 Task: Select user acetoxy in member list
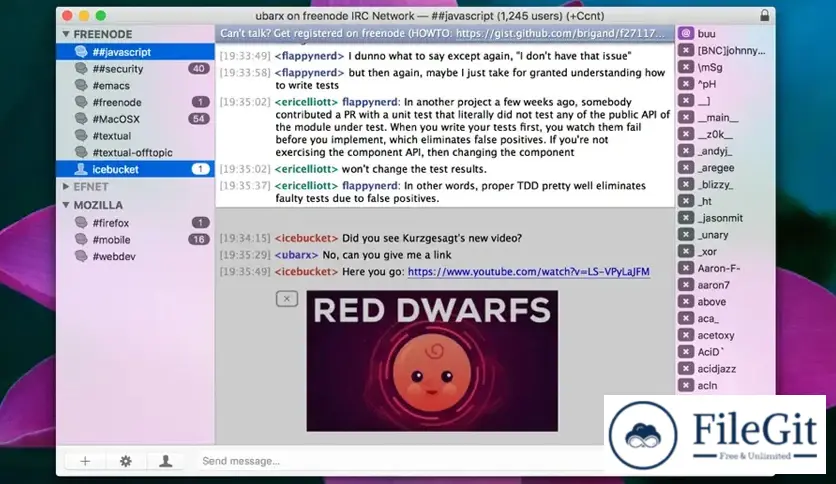[x=725, y=335]
